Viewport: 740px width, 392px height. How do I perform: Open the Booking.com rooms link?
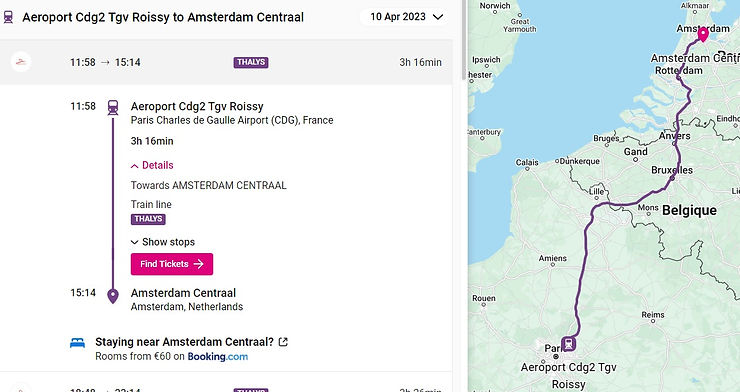pyautogui.click(x=218, y=357)
